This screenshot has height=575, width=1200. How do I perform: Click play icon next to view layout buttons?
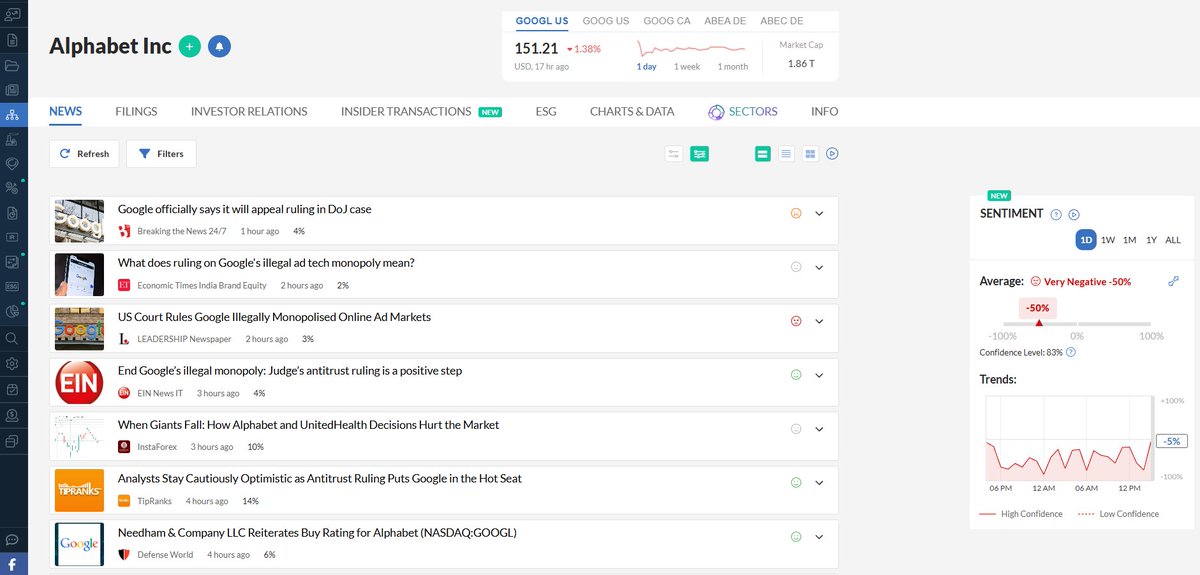(832, 154)
